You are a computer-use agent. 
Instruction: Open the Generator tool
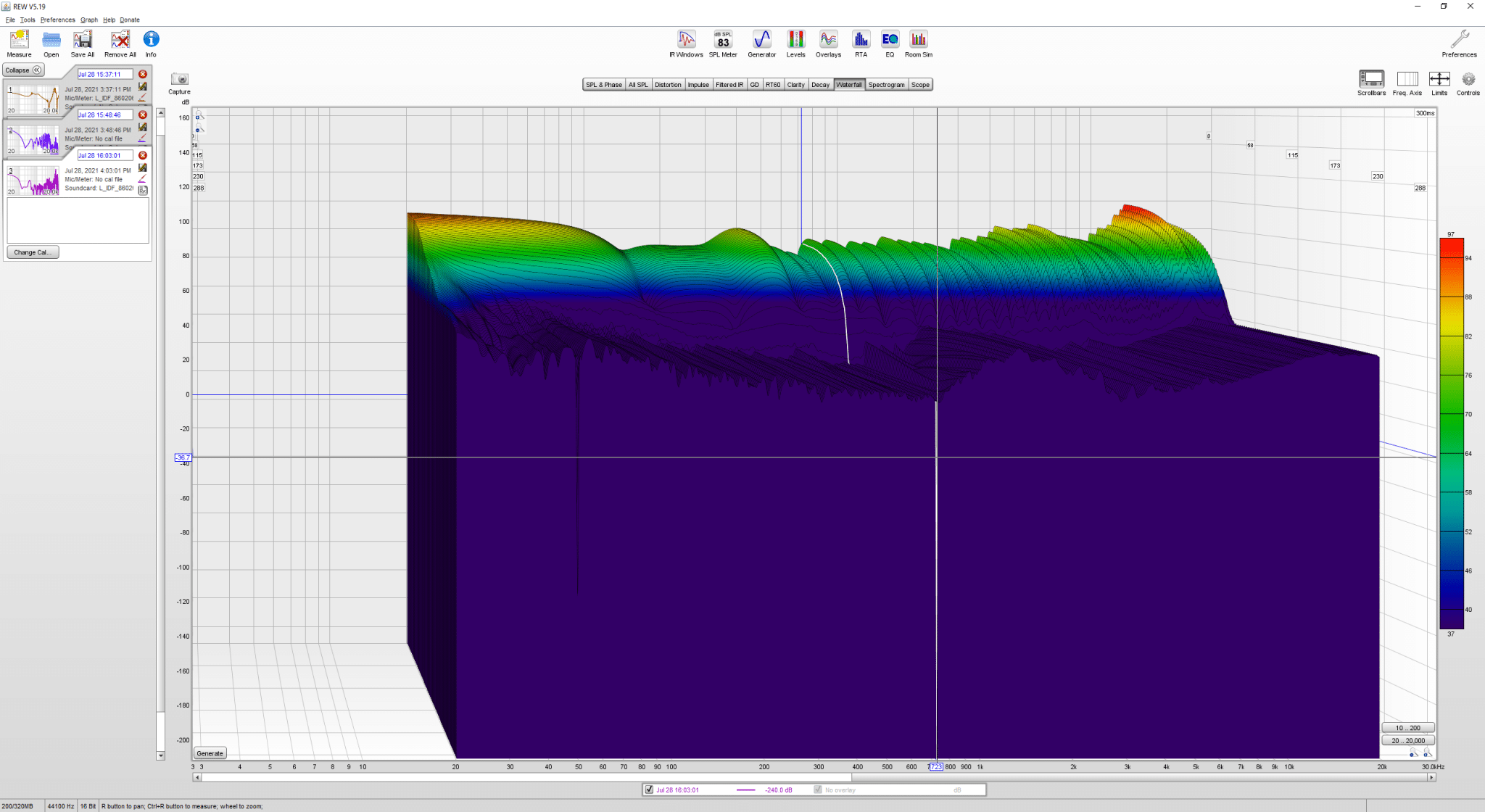761,44
